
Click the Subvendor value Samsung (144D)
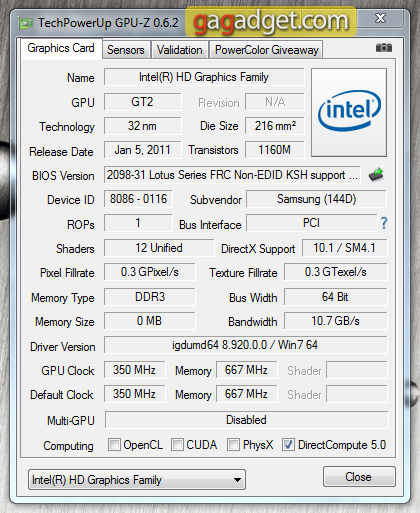[x=317, y=199]
